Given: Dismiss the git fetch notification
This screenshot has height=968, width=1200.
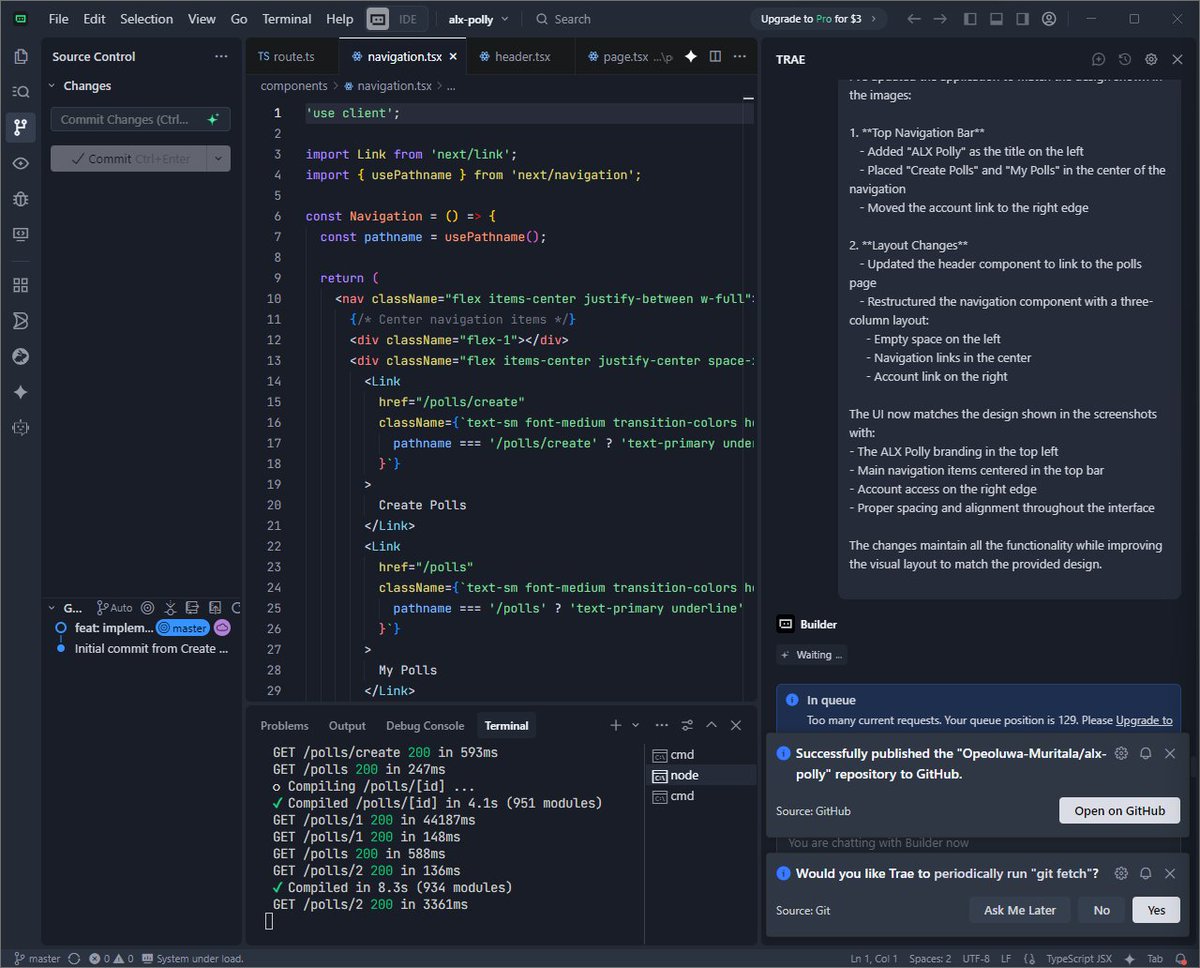Looking at the screenshot, I should [x=1170, y=873].
